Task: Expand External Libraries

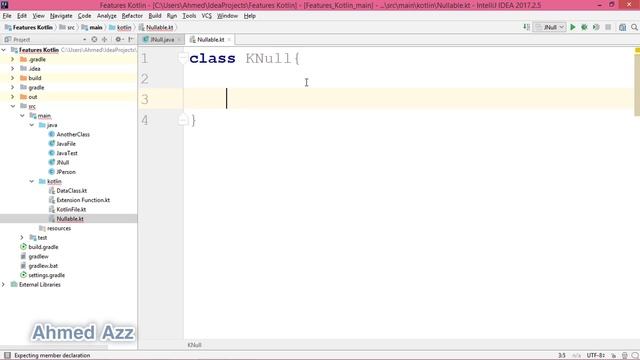Action: [4, 284]
